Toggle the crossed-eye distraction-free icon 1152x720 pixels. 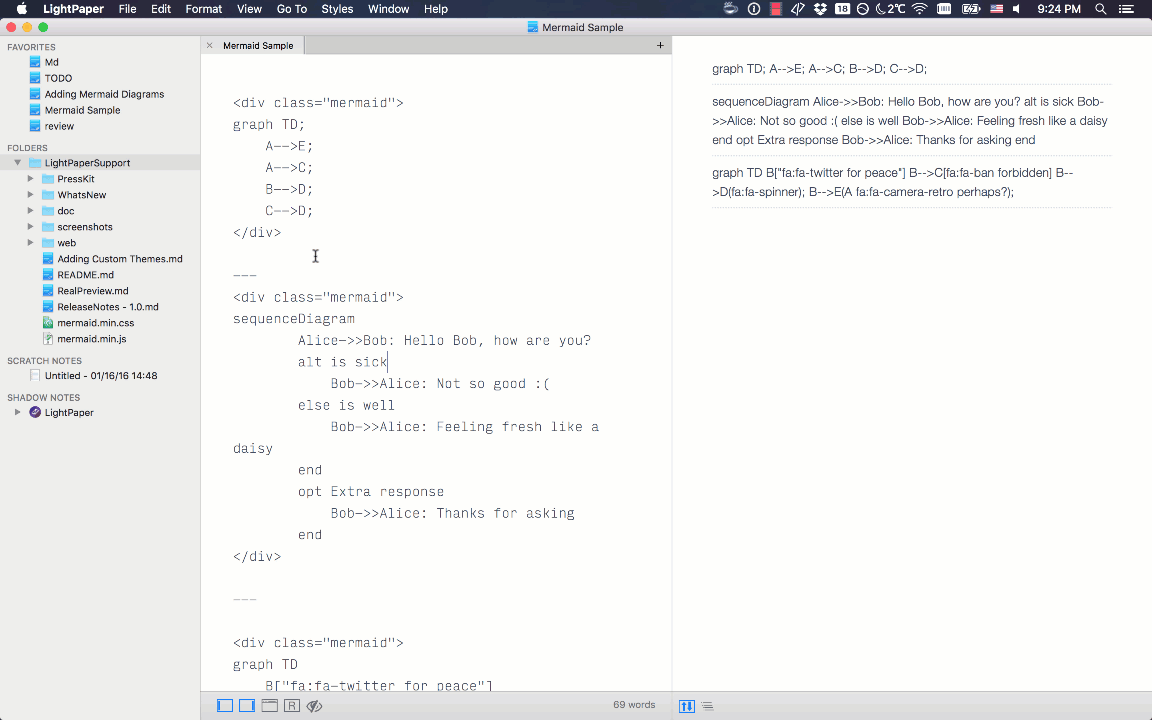click(x=314, y=705)
